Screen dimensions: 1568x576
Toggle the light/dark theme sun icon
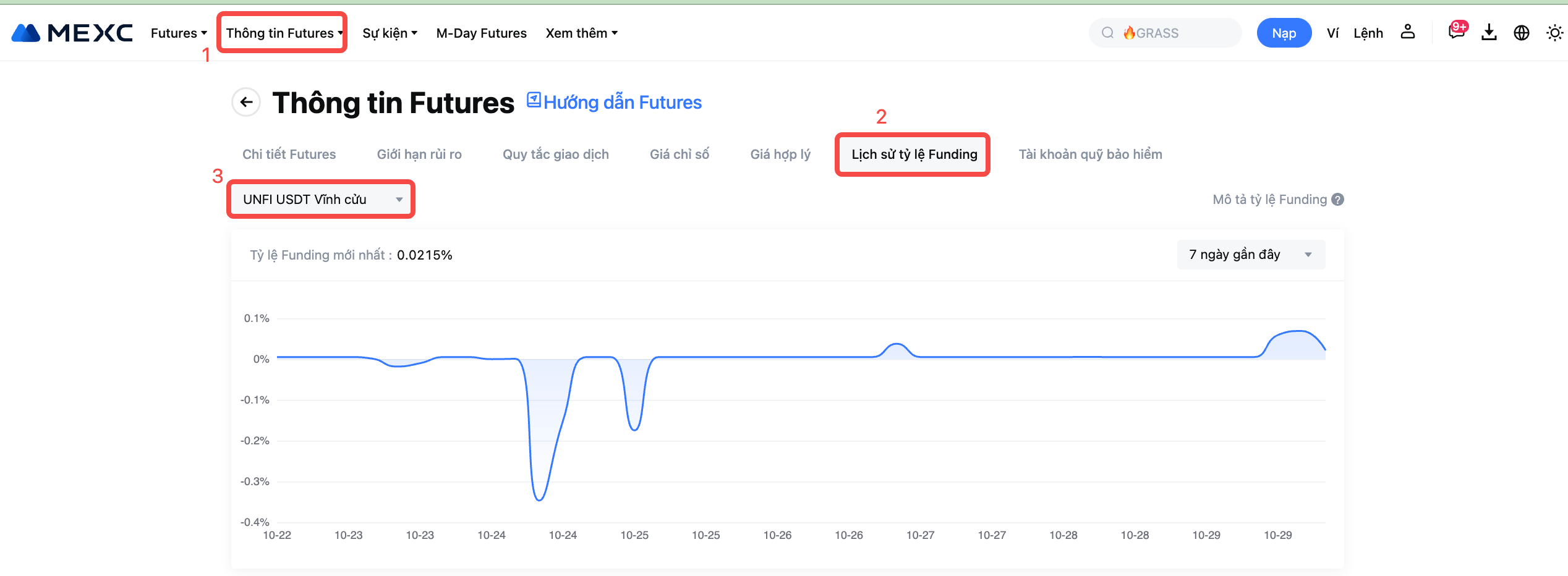[1554, 33]
